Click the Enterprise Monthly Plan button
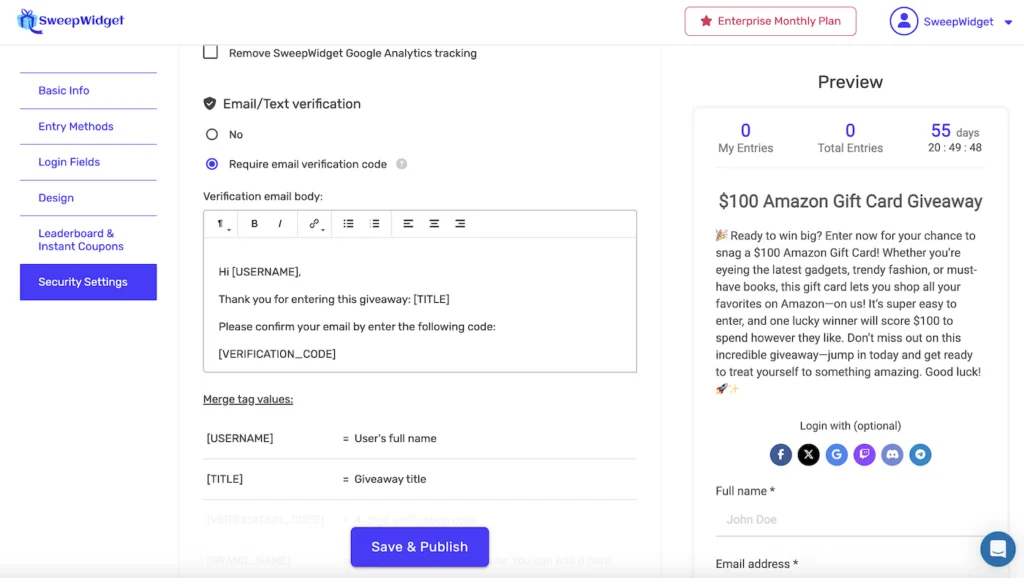The height and width of the screenshot is (578, 1024). (770, 21)
